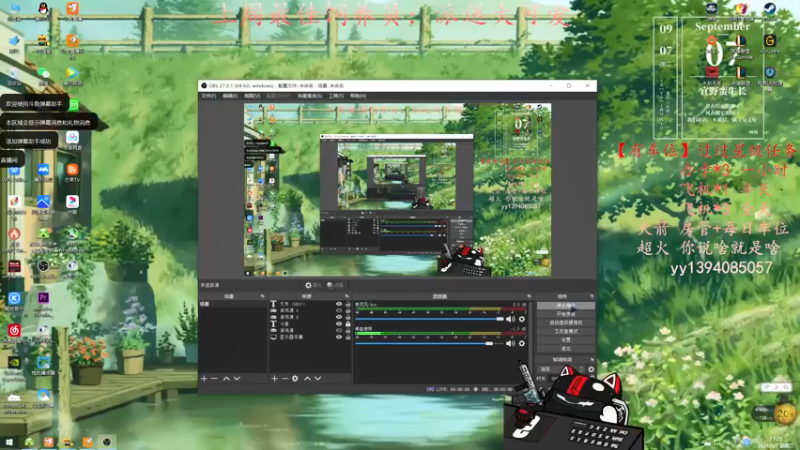Pop out the Sources dock panel
The height and width of the screenshot is (450, 800).
click(346, 296)
